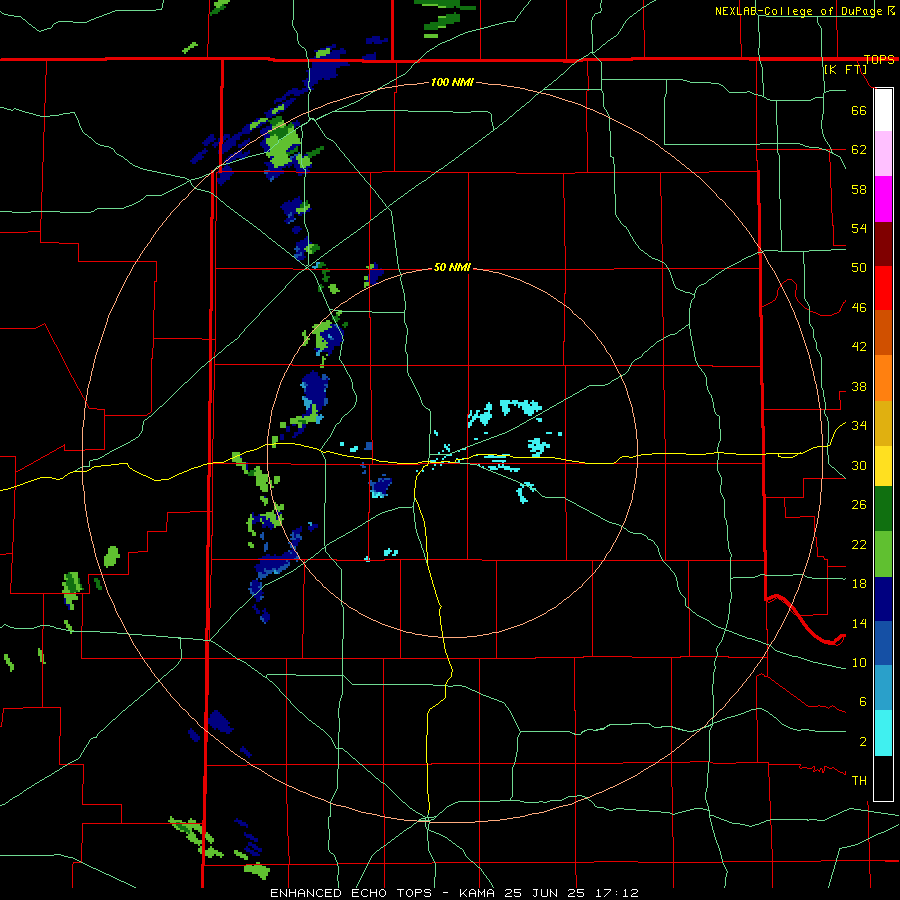Click the '6' legend value

863,702
